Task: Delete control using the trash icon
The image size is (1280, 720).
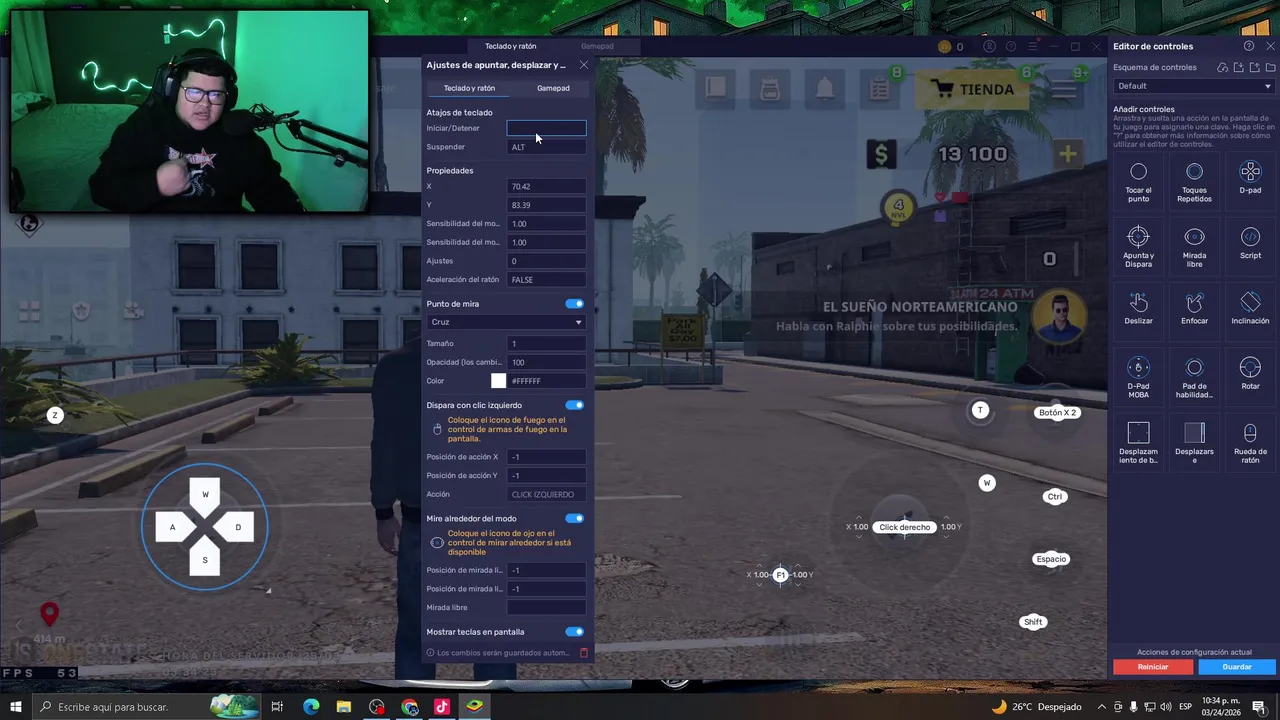Action: point(584,653)
